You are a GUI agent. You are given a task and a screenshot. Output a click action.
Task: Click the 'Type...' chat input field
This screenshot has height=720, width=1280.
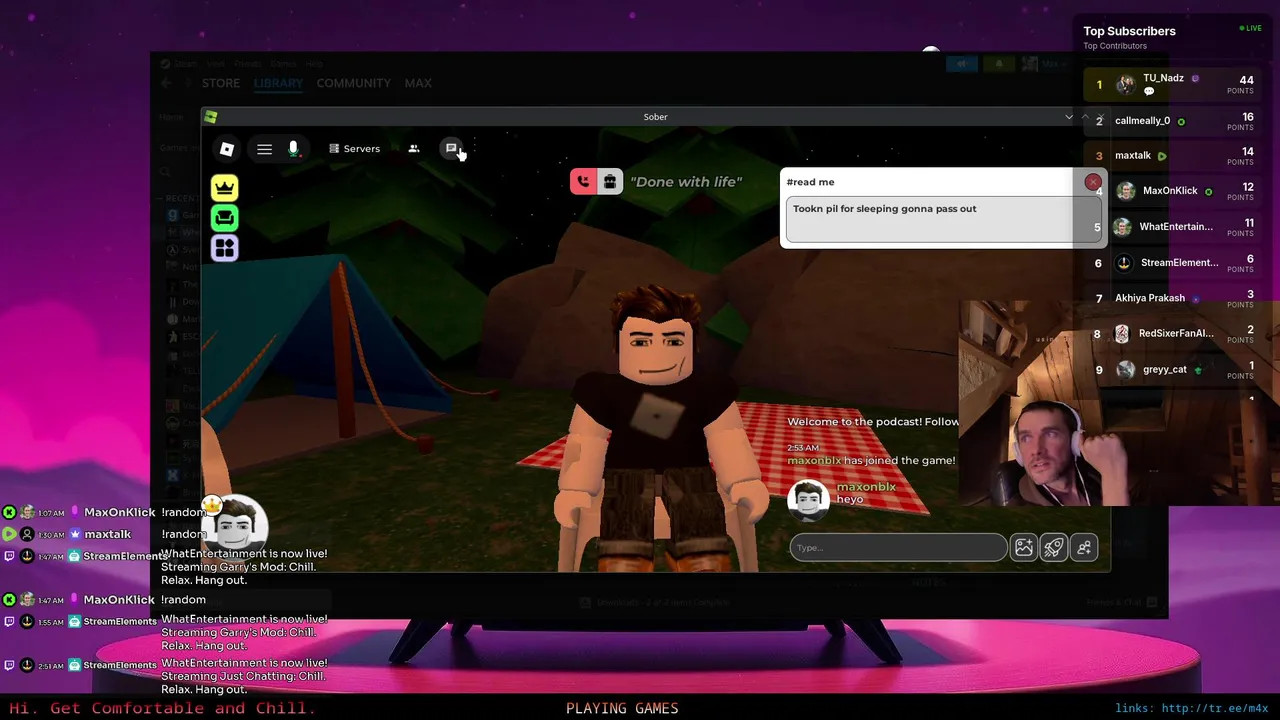click(898, 547)
